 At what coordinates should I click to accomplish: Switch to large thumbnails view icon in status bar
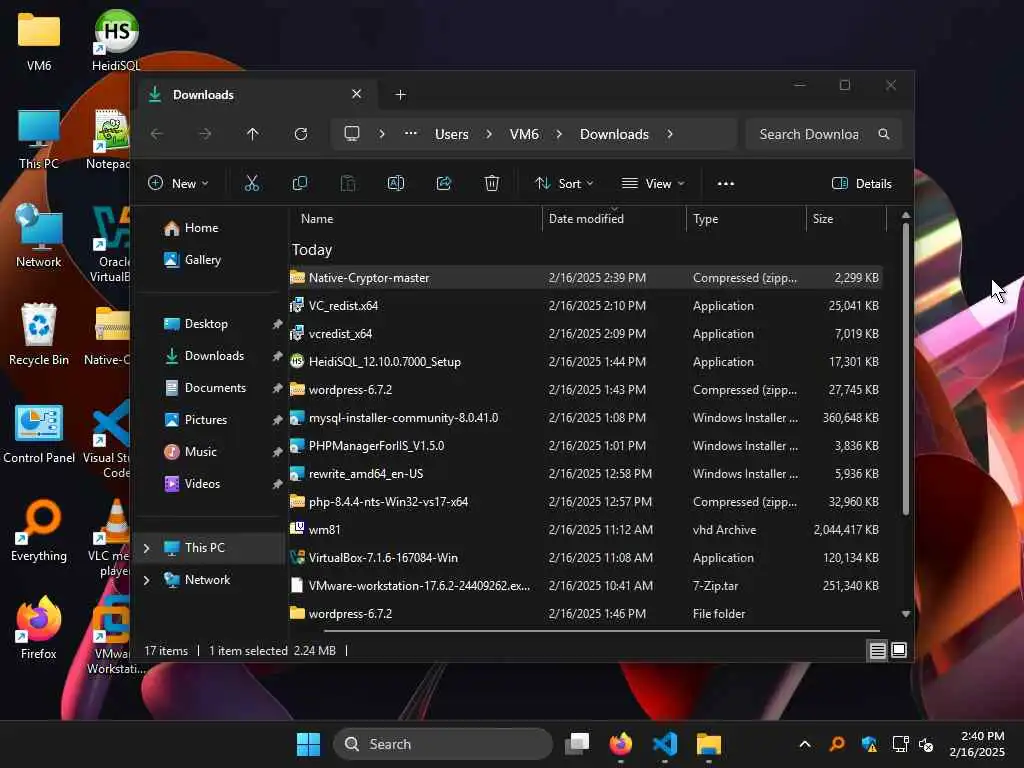(x=899, y=650)
